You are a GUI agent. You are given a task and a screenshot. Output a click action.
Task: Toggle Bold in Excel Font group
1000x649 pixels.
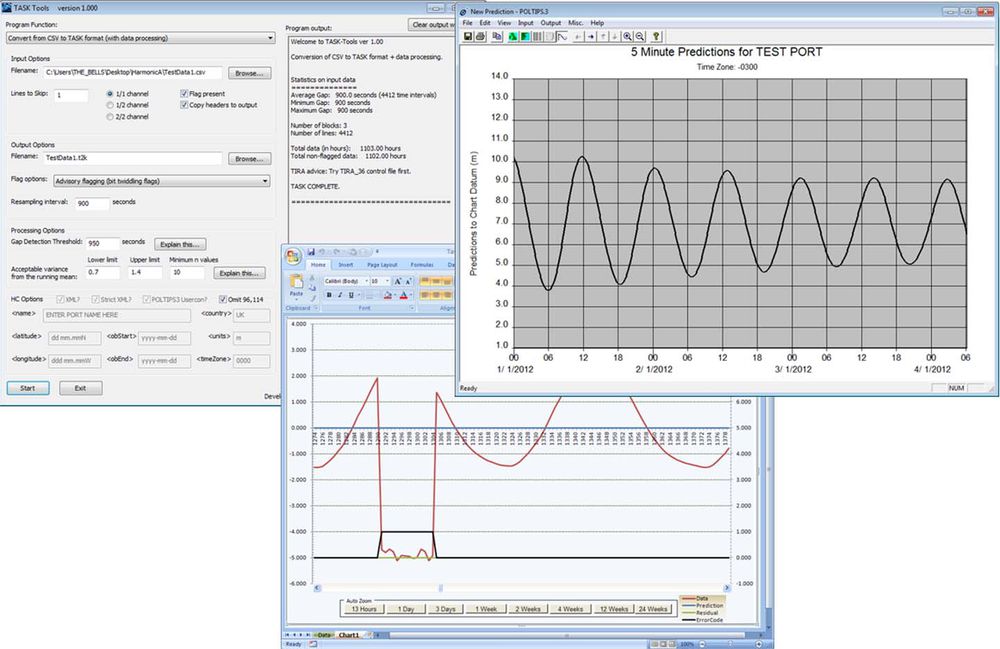coord(329,295)
